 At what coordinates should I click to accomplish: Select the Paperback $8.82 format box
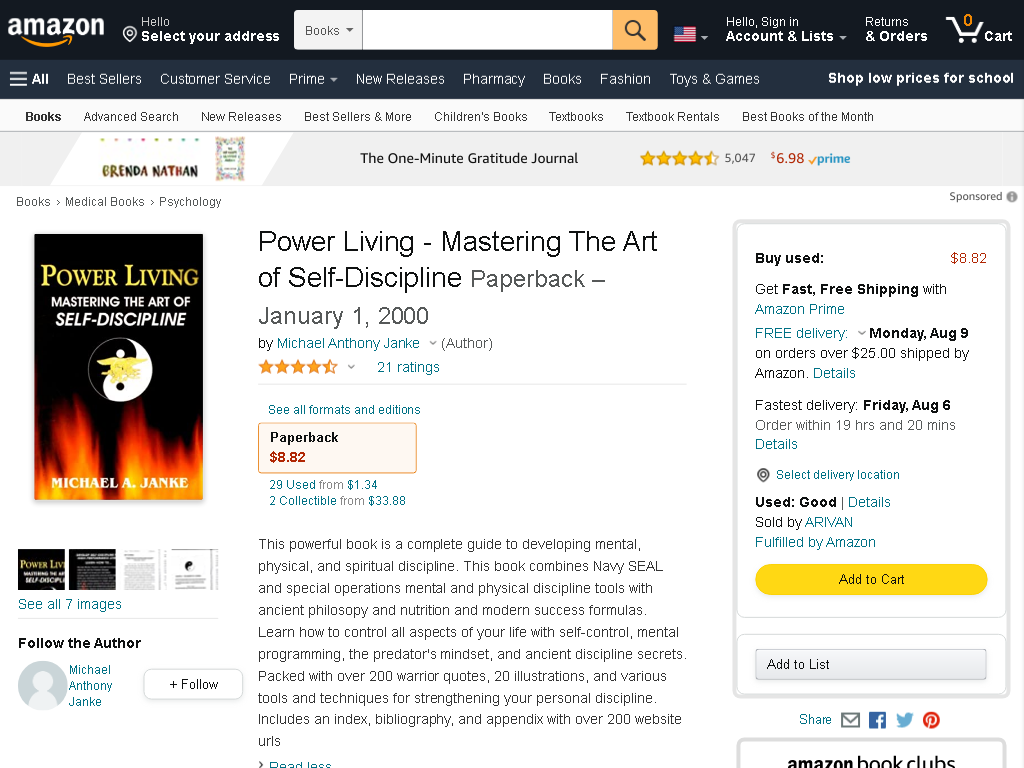point(337,447)
